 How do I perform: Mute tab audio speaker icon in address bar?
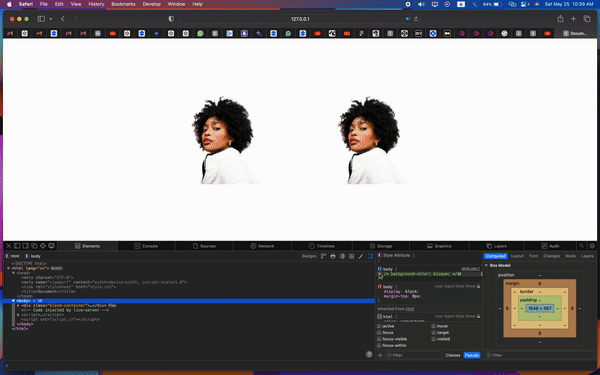408,19
